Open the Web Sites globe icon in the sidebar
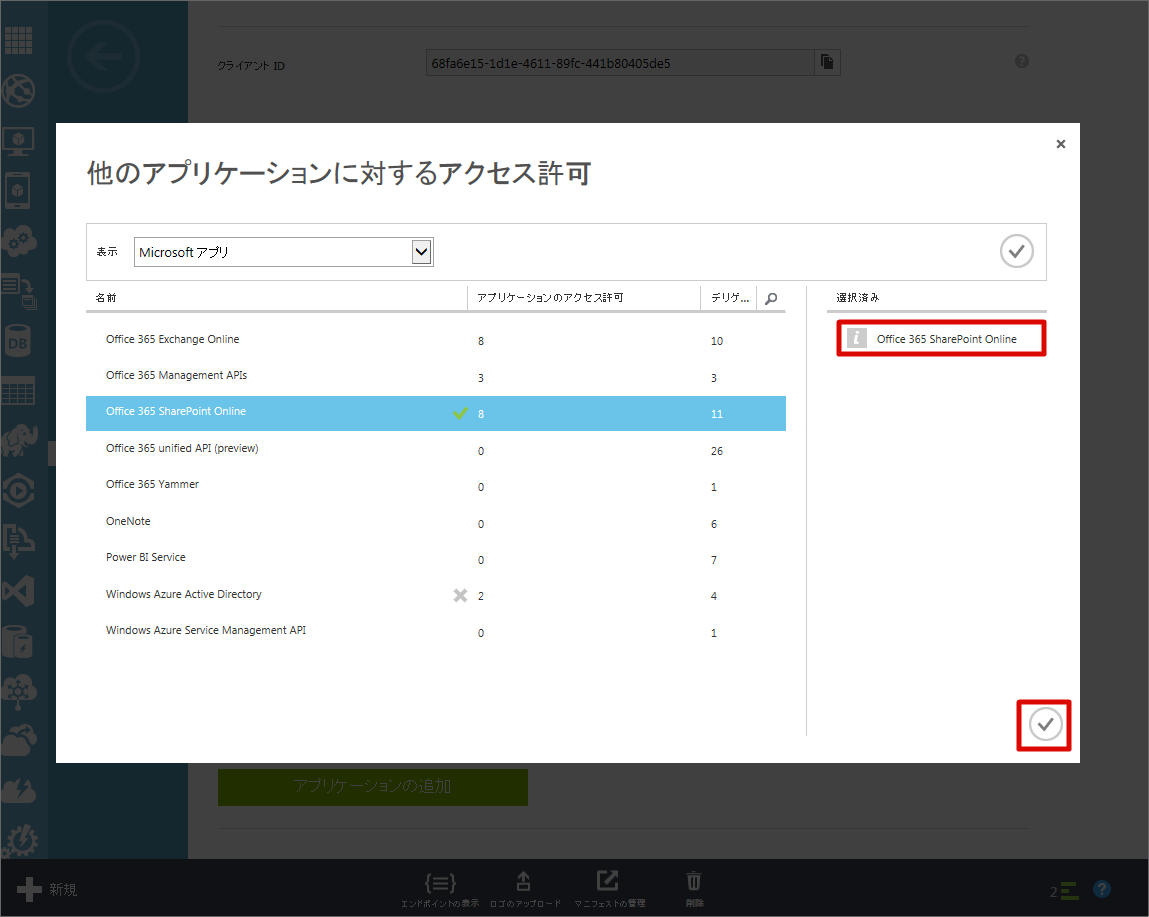This screenshot has width=1149, height=917. (18, 91)
